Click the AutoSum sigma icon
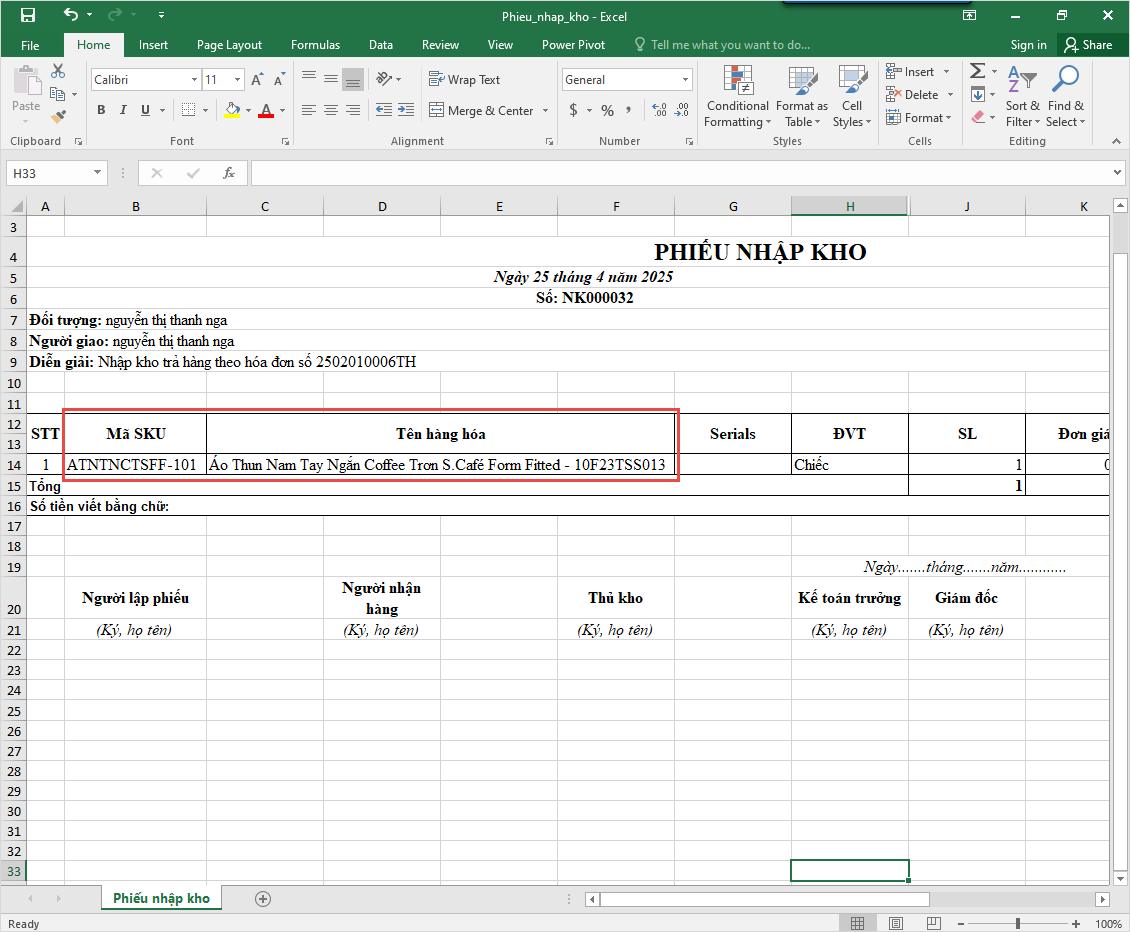Viewport: 1130px width, 932px height. [977, 71]
